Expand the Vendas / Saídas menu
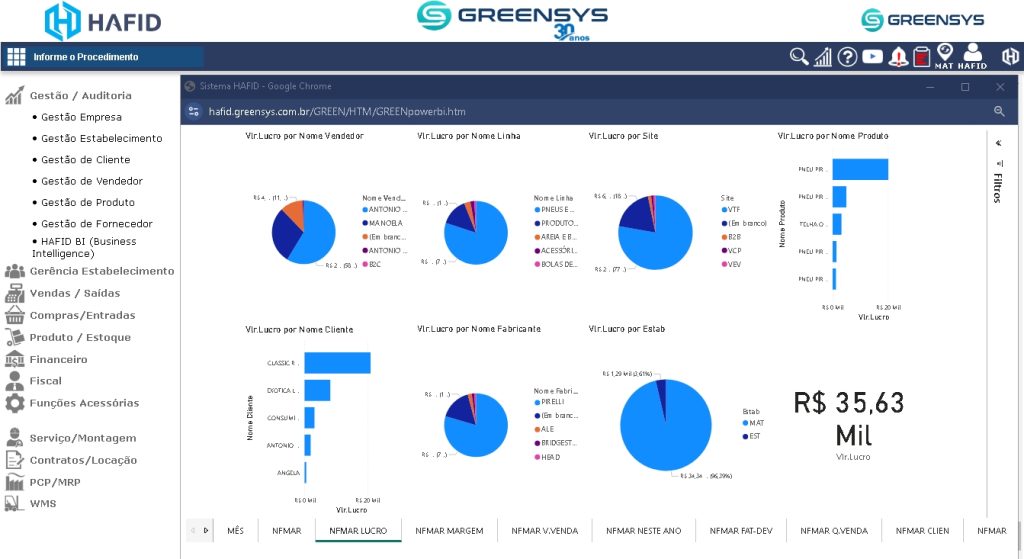The height and width of the screenshot is (559, 1024). pyautogui.click(x=75, y=293)
